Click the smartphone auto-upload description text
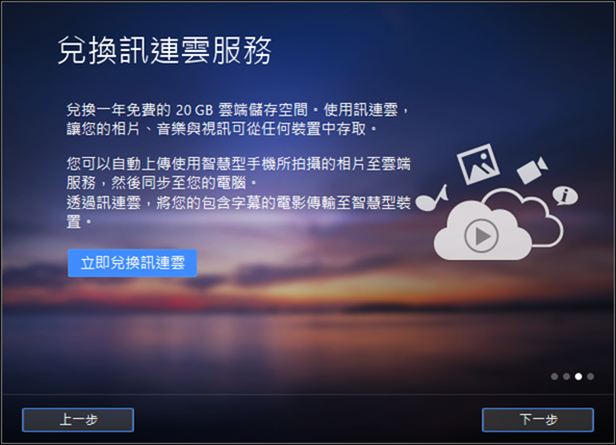616x445 pixels. pos(238,173)
